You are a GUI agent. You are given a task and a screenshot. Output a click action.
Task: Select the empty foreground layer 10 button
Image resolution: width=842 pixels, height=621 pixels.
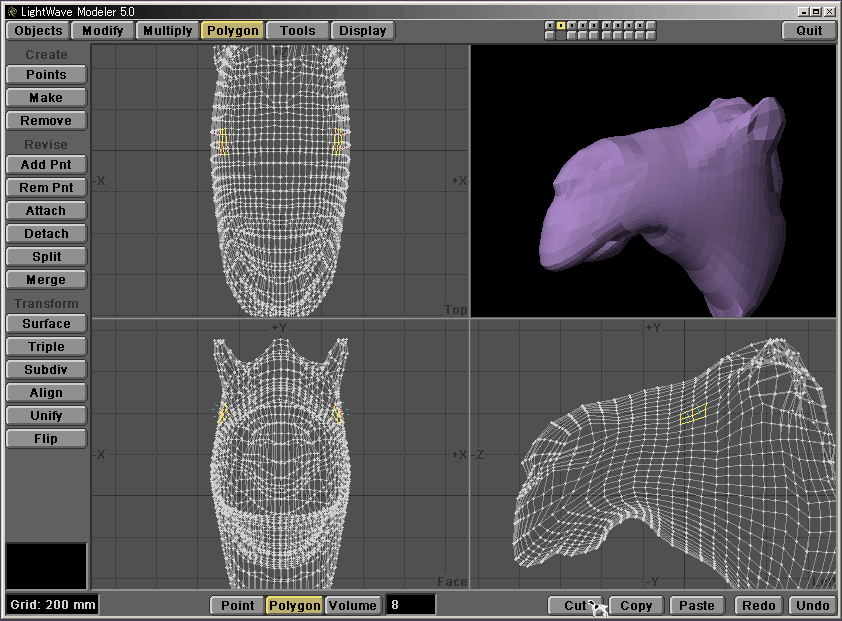point(649,25)
